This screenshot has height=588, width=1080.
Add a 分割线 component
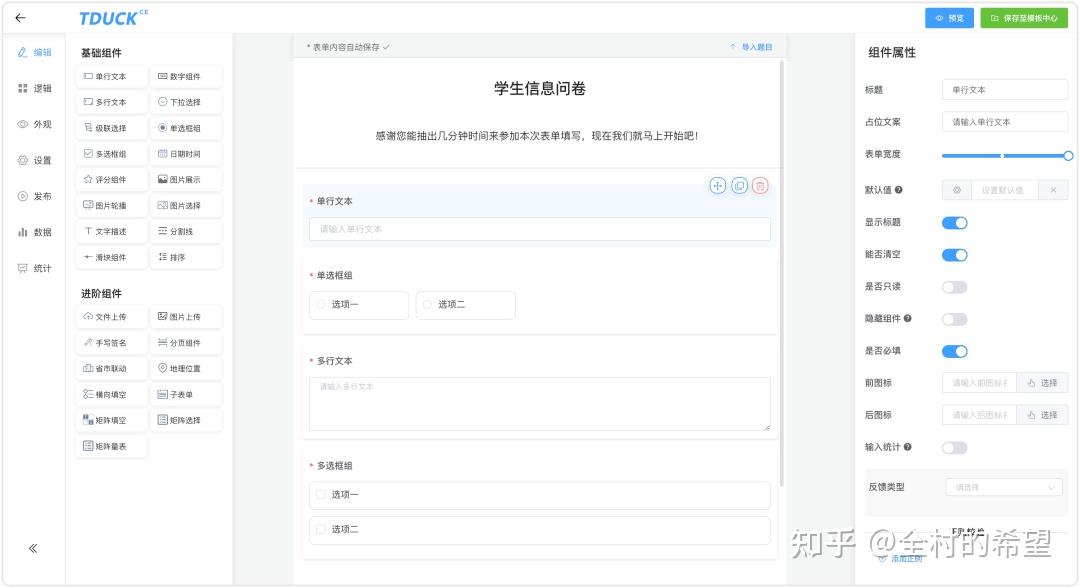click(186, 231)
